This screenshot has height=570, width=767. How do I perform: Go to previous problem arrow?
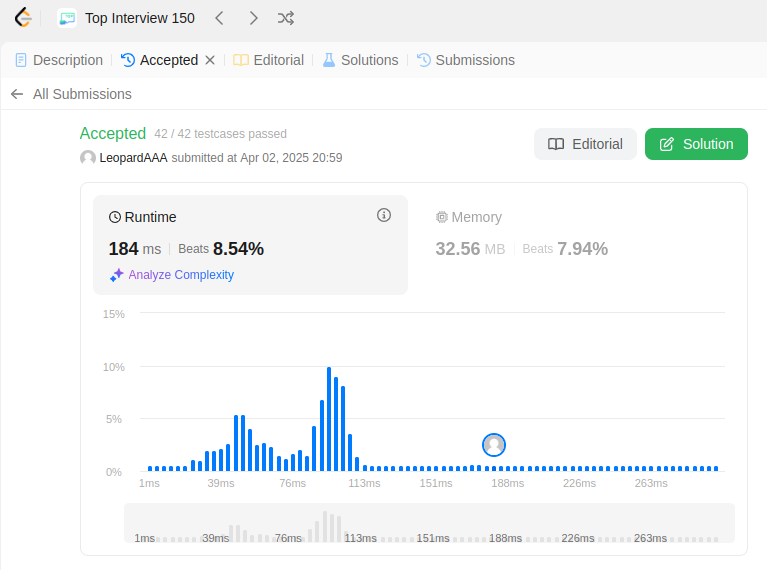(x=219, y=18)
